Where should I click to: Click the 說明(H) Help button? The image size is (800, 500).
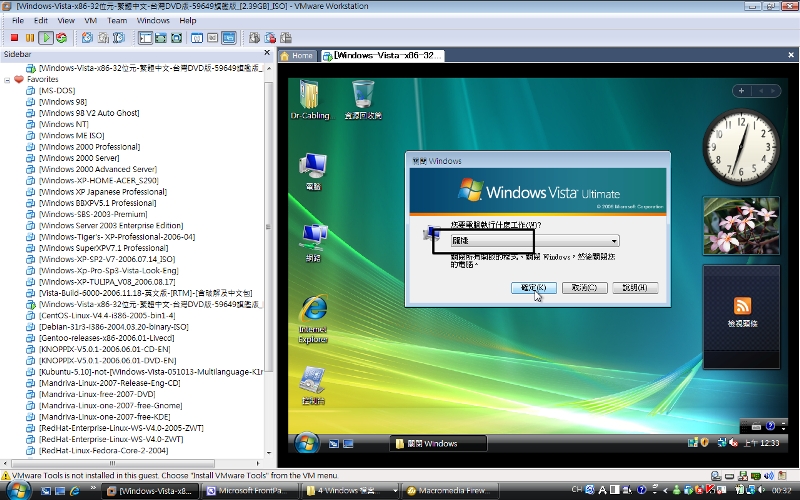(x=635, y=288)
